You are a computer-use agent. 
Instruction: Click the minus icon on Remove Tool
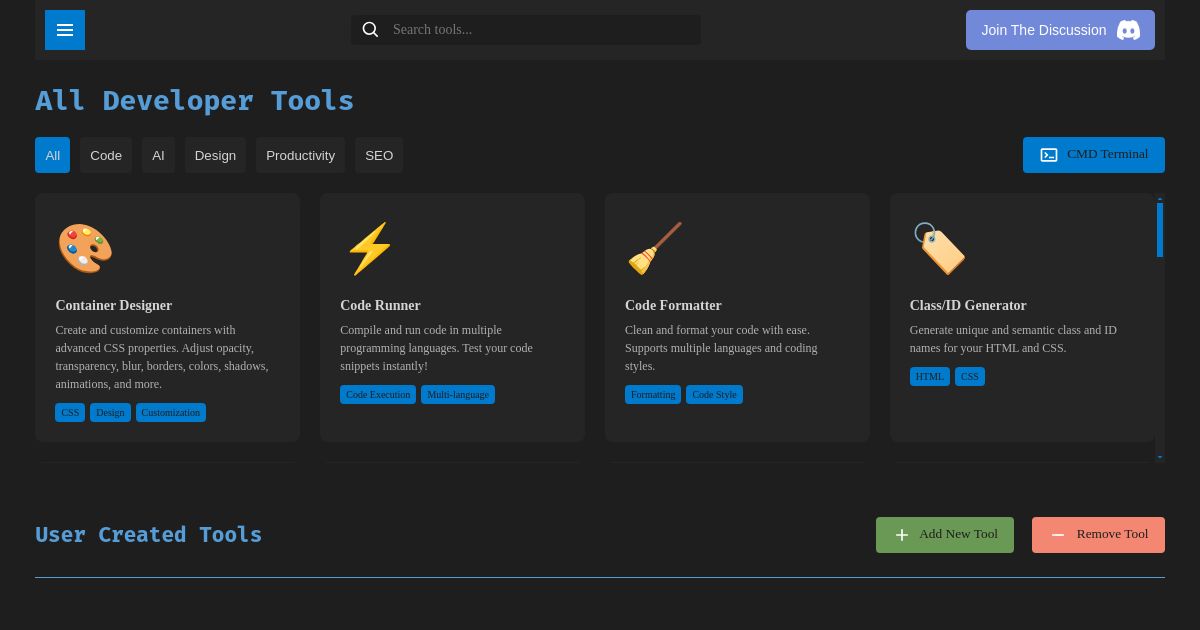click(1058, 535)
